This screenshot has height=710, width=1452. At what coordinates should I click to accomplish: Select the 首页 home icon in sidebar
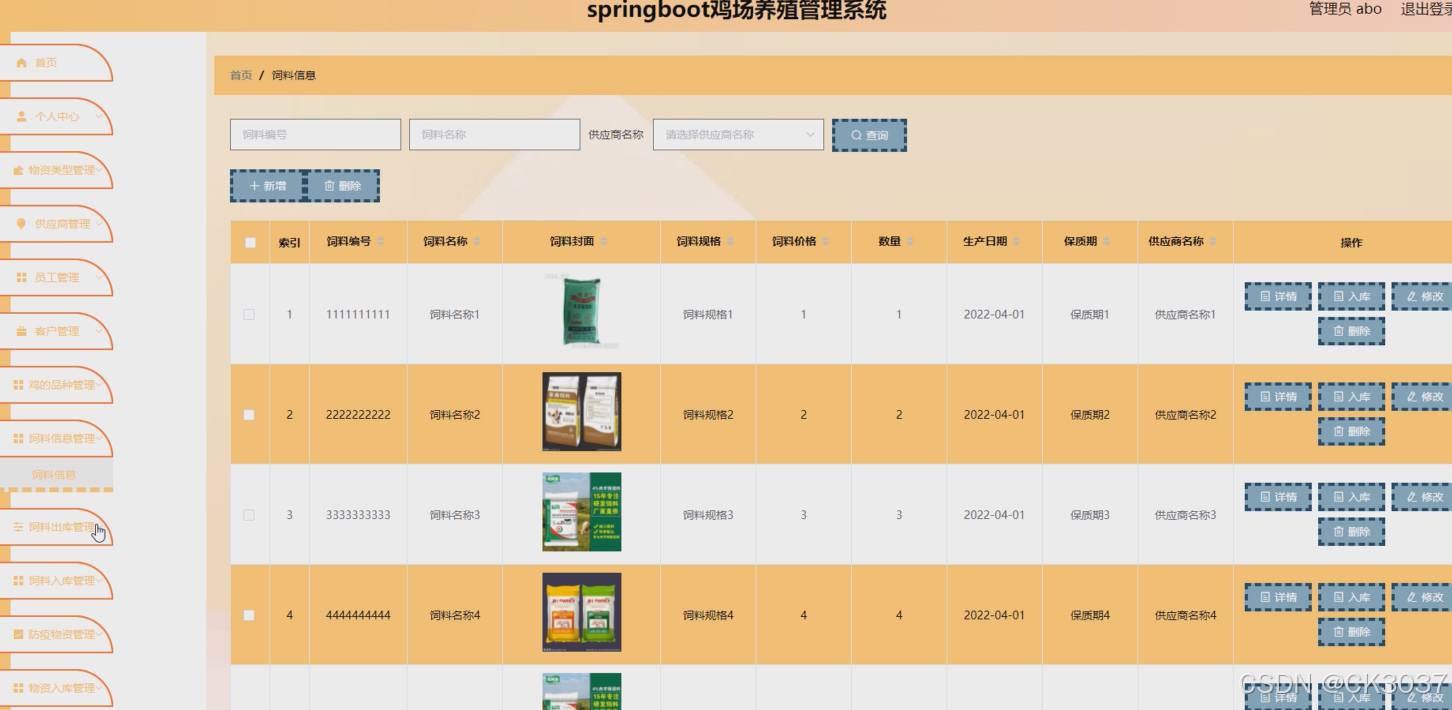22,62
